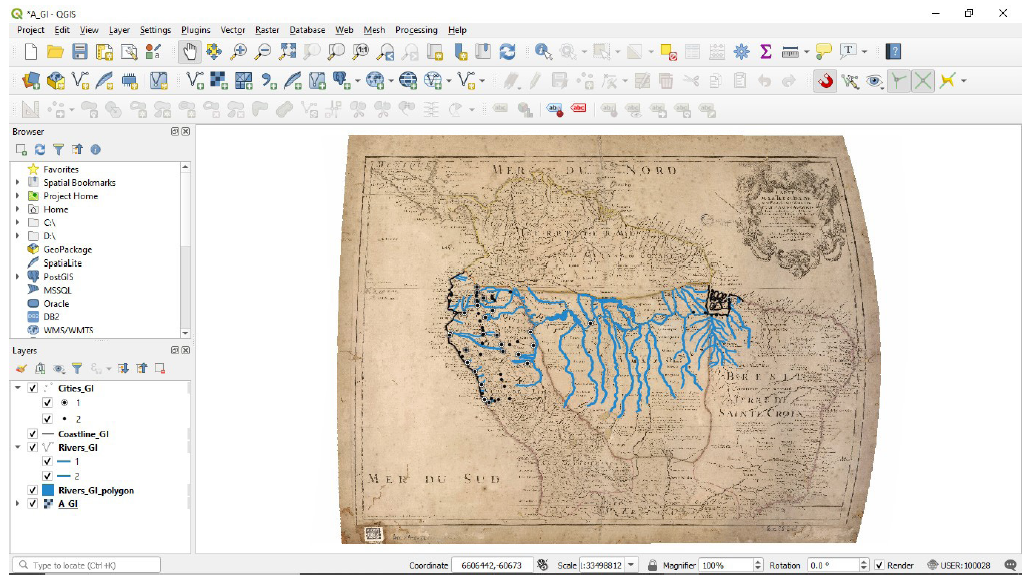This screenshot has width=1027, height=581.
Task: Click the Type to locate search field
Action: (x=88, y=566)
